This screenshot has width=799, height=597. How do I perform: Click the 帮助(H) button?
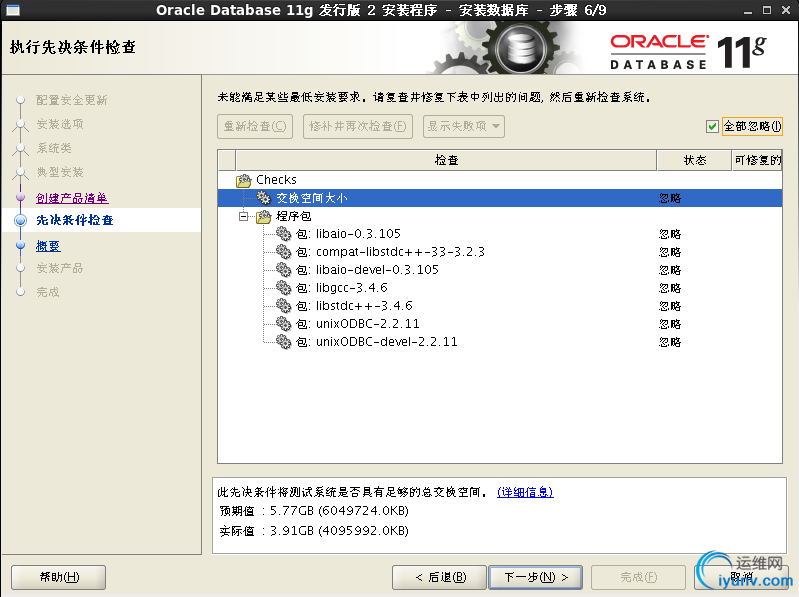(x=59, y=577)
